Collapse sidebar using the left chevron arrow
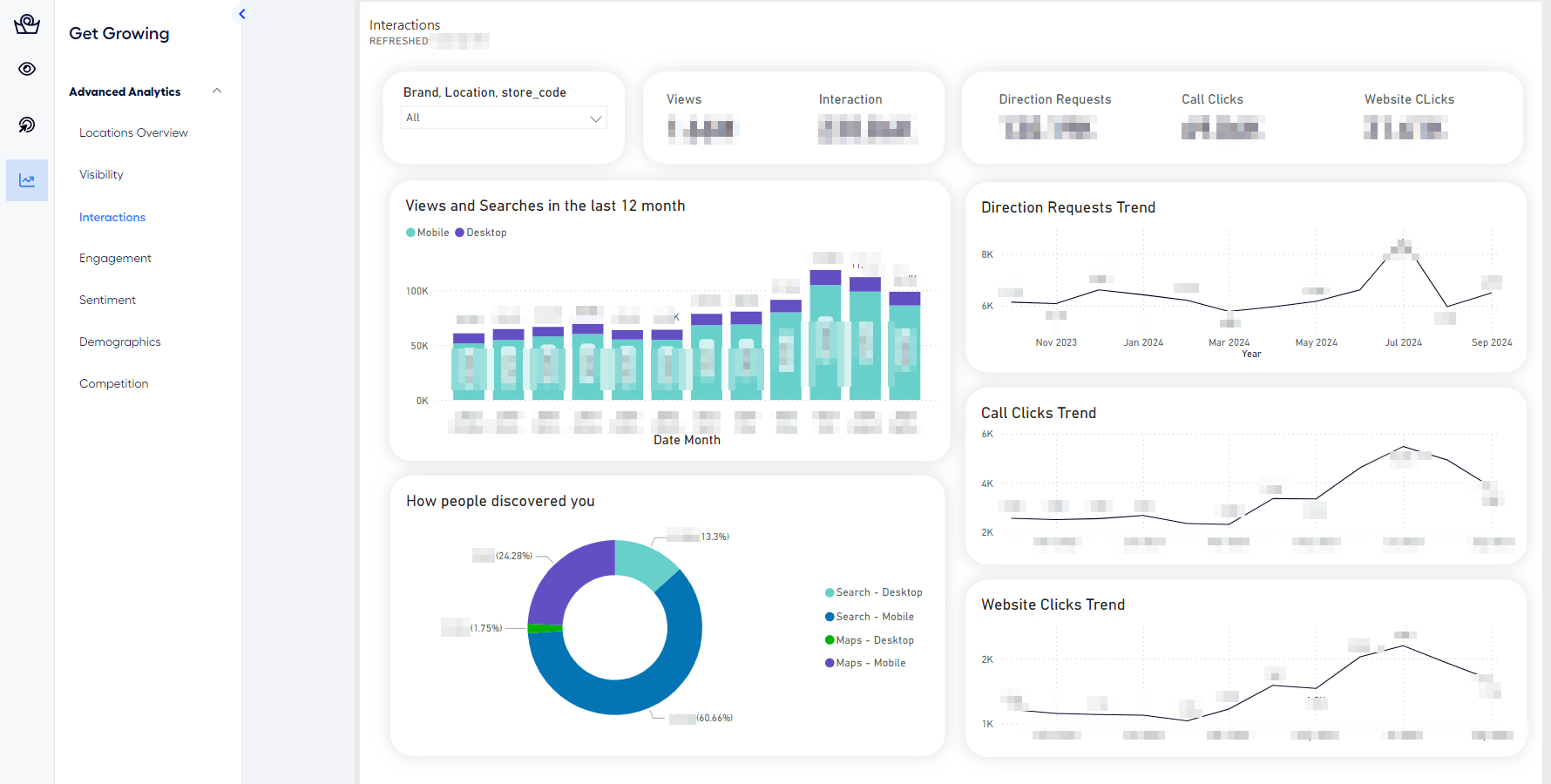 coord(242,14)
